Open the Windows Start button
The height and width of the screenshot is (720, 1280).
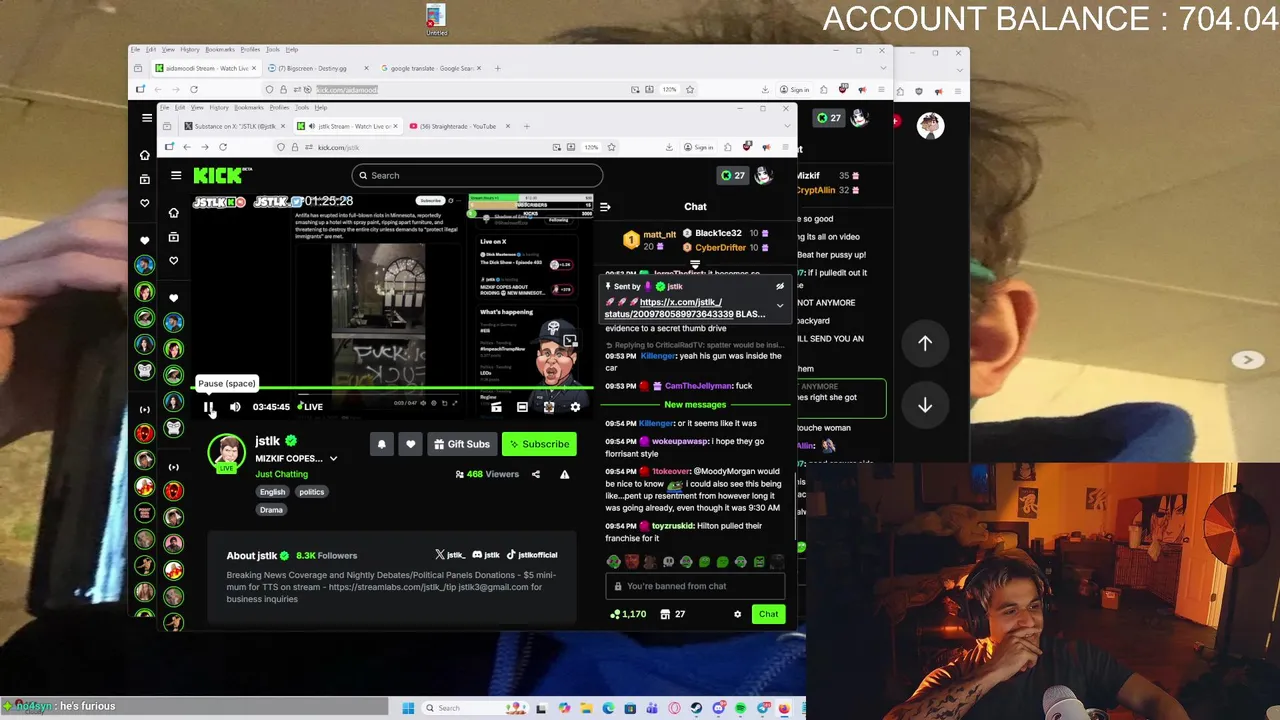tap(408, 708)
